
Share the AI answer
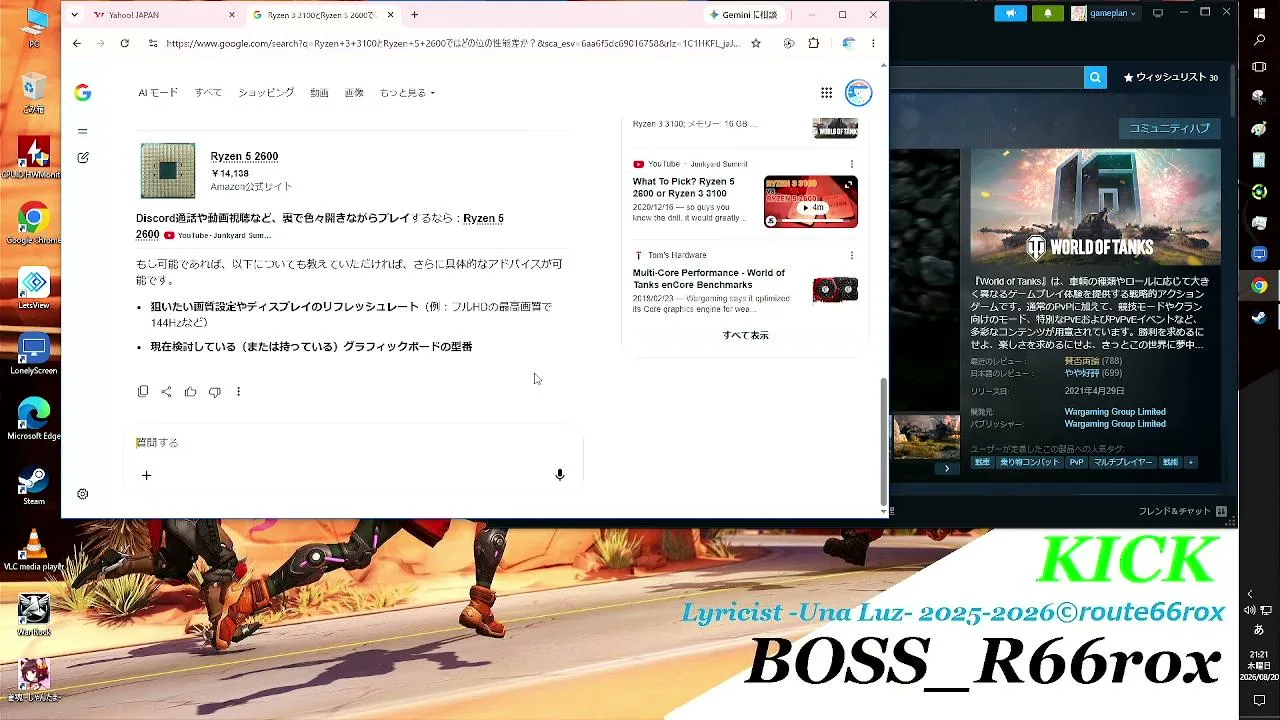click(166, 392)
